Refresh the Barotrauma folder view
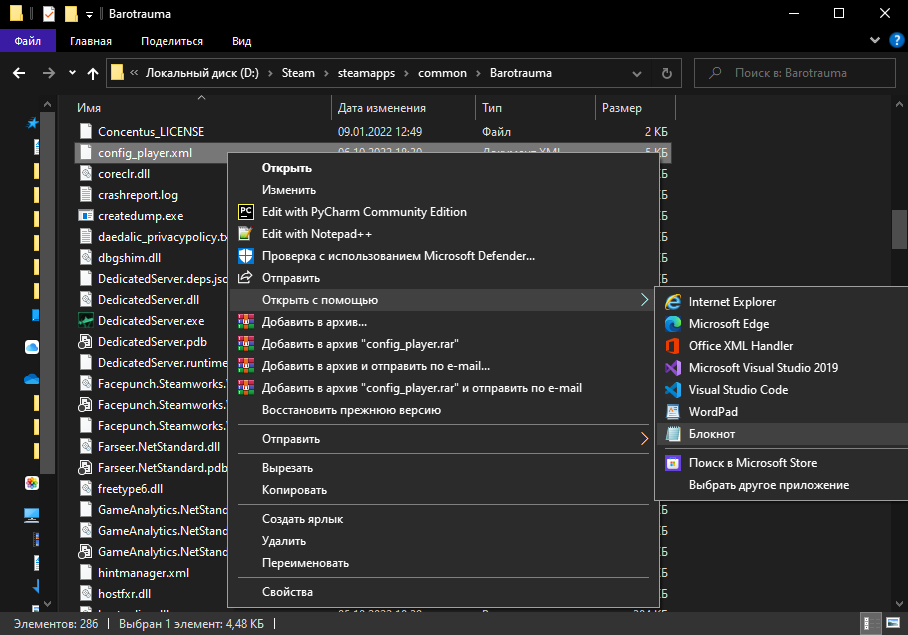 [x=667, y=74]
